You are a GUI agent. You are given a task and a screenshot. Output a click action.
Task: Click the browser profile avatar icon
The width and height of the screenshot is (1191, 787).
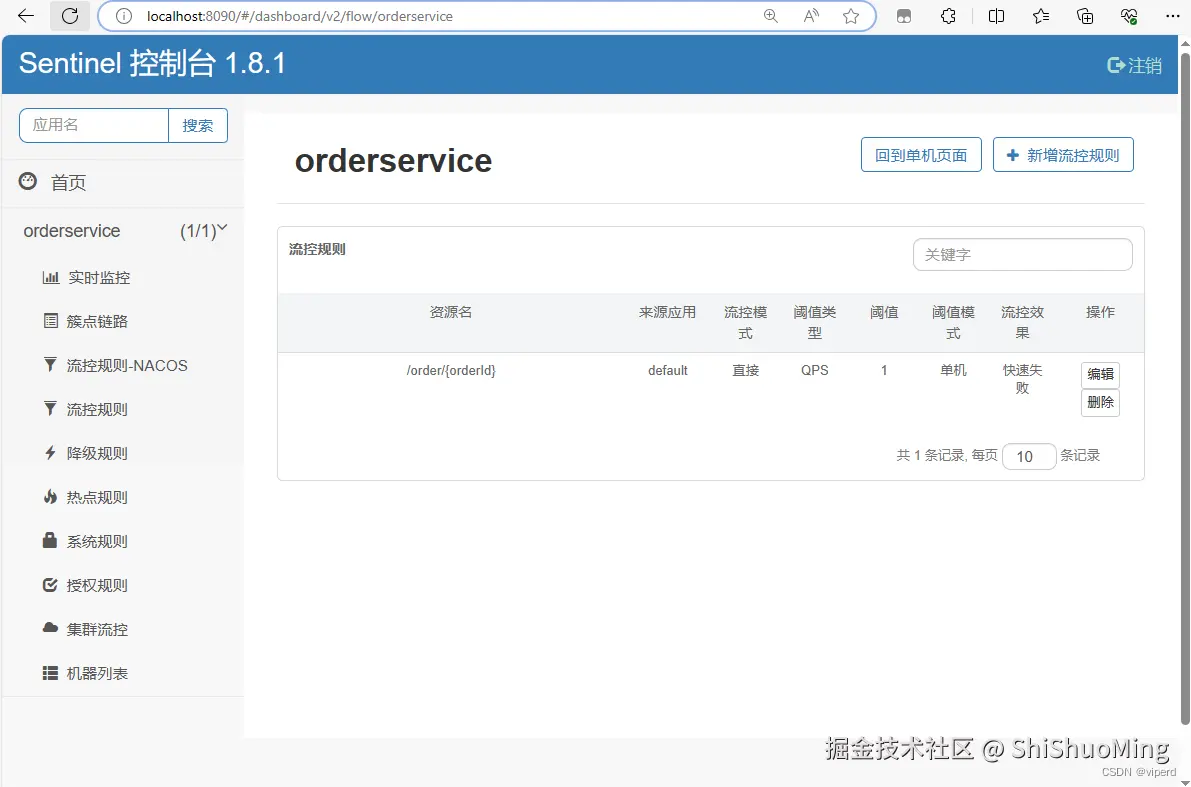904,16
